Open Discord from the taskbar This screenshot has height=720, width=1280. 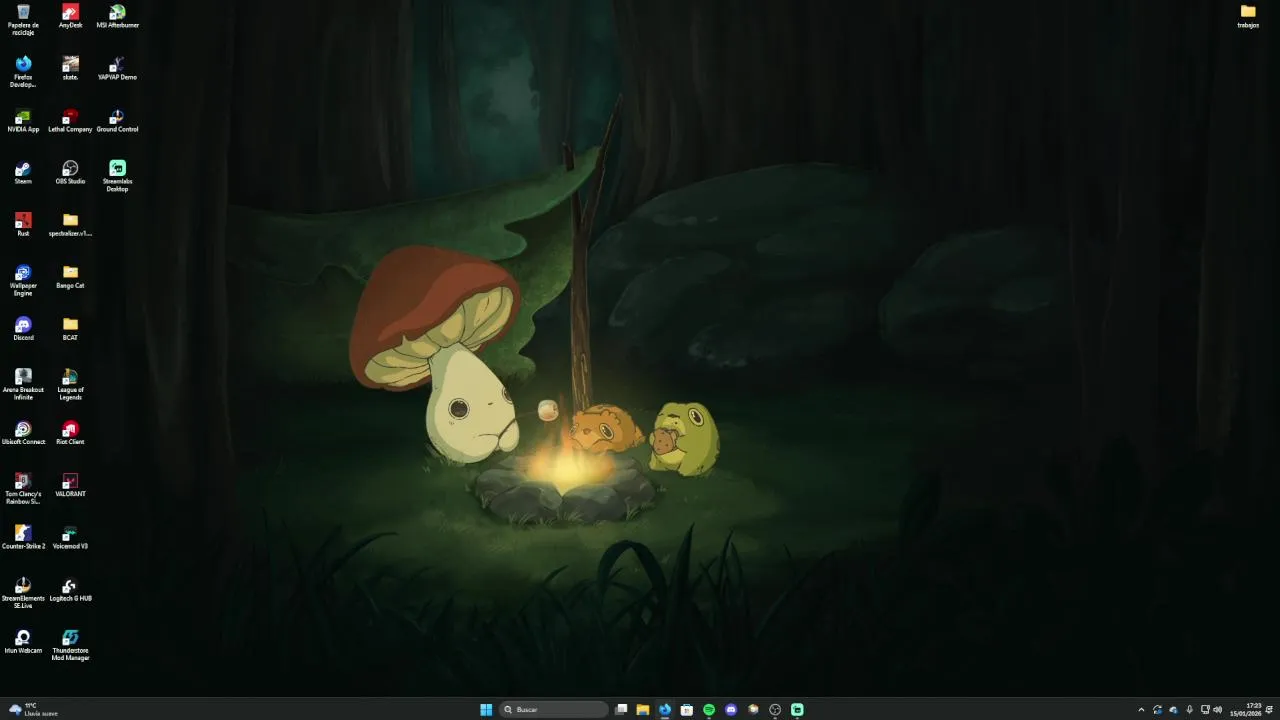point(731,710)
